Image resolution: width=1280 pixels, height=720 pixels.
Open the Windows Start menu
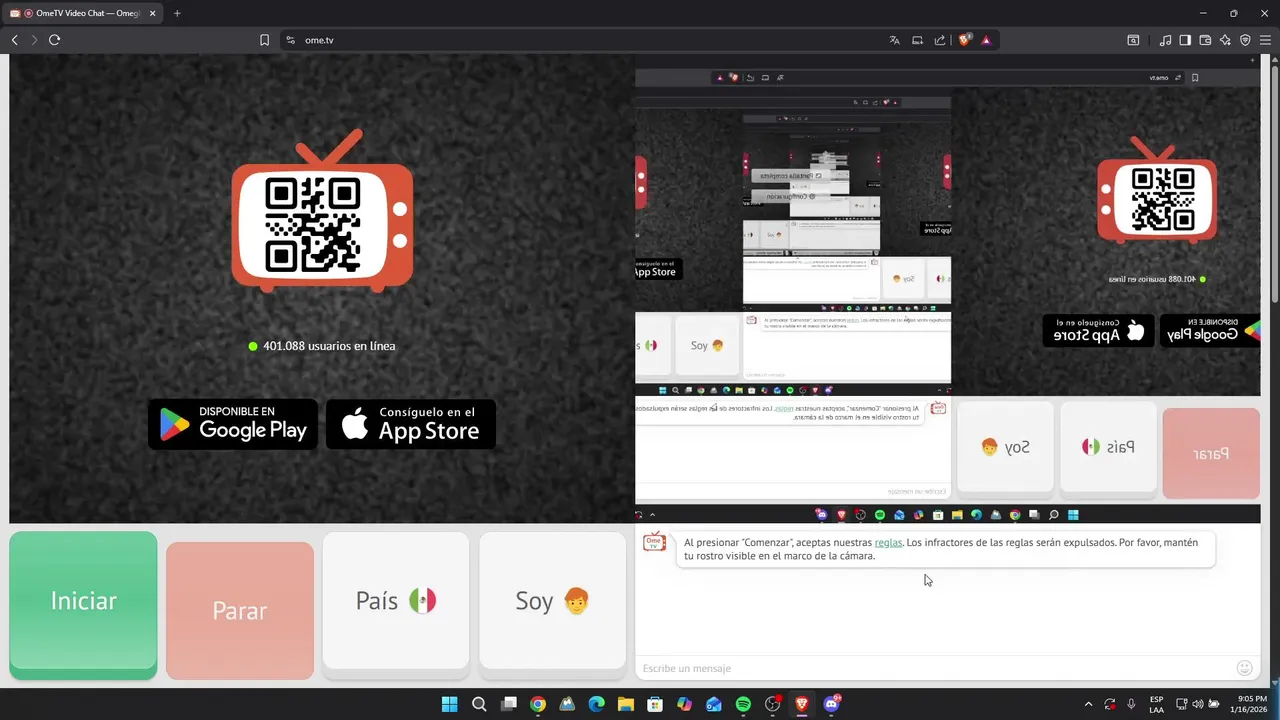coord(450,704)
